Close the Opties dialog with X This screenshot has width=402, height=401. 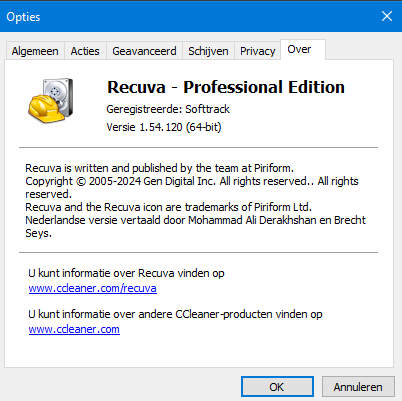pyautogui.click(x=387, y=16)
